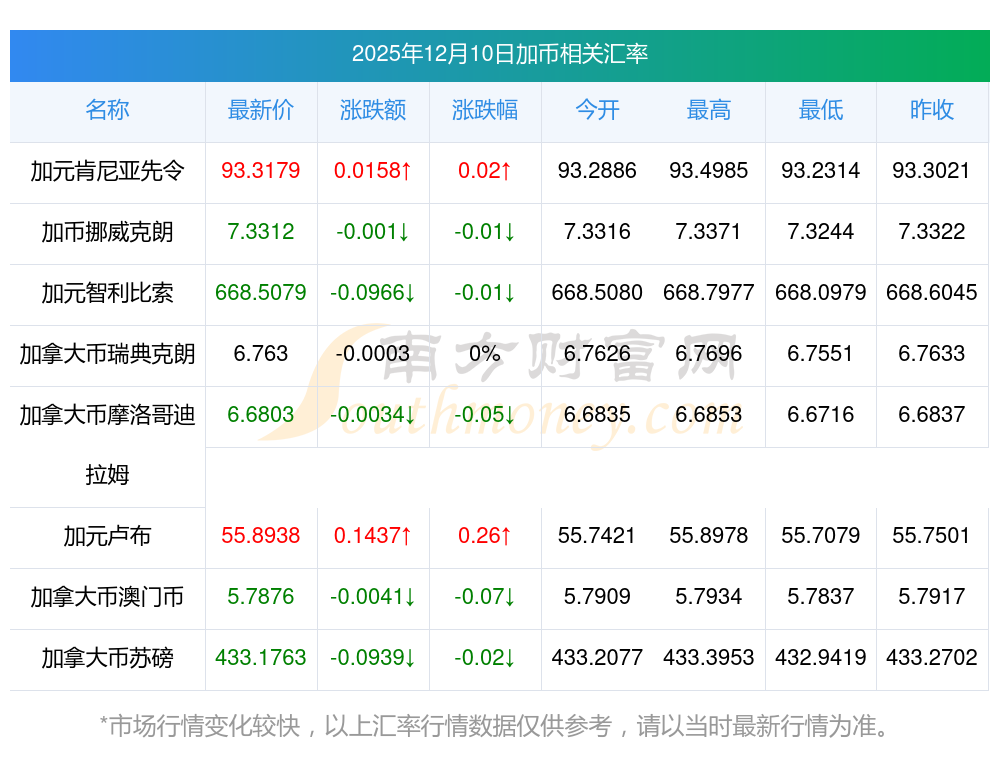Select the 加拿大币摩洛哥迪拉姆 row name
Screen dimensions: 1000x757
point(107,445)
